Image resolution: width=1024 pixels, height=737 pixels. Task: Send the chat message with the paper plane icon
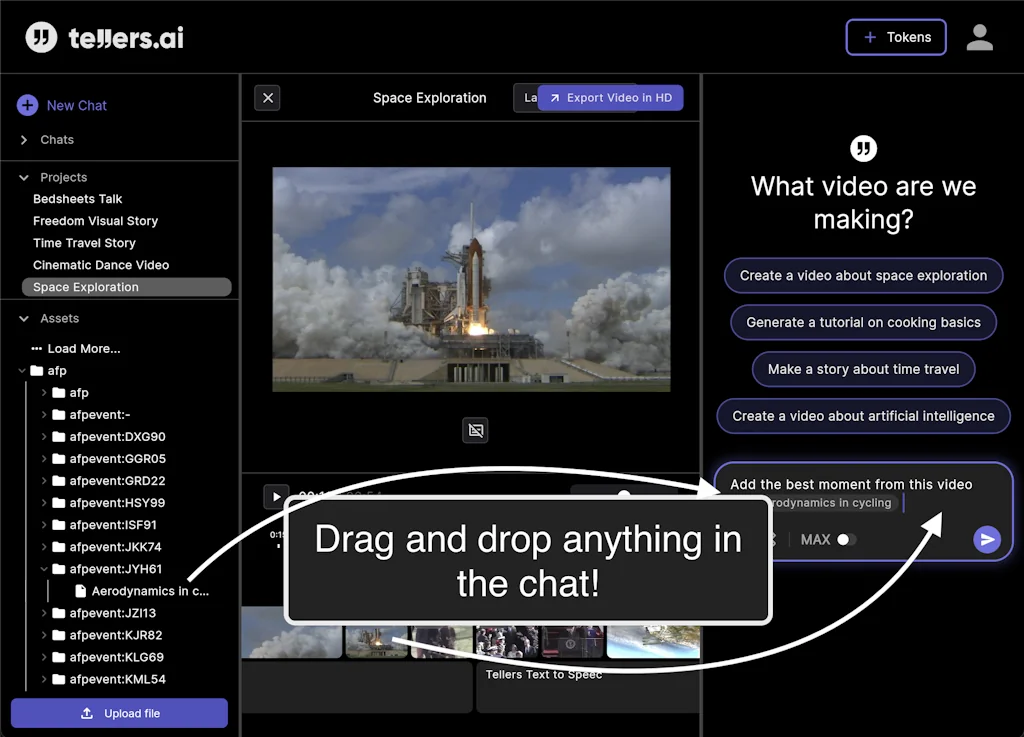point(986,539)
